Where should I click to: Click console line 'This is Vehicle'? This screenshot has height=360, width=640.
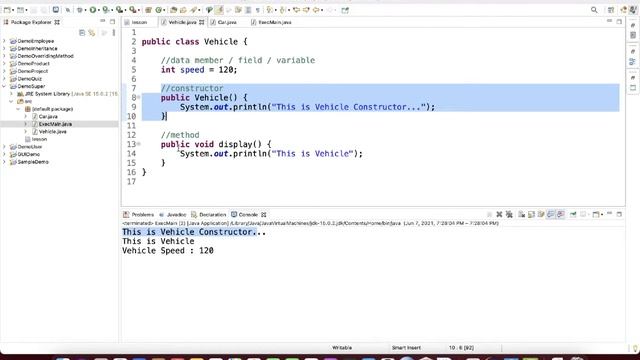point(158,241)
